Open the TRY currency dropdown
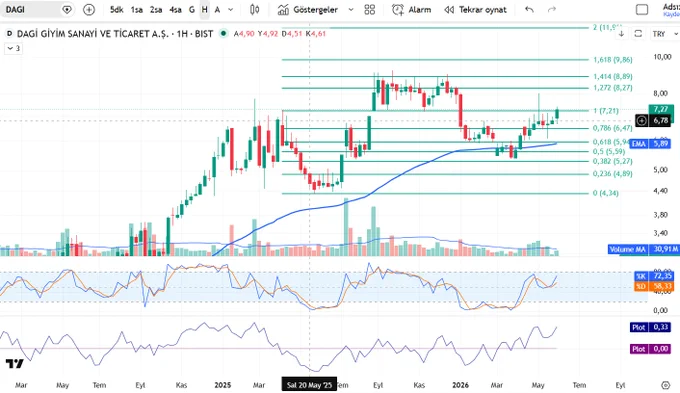This screenshot has width=680, height=393. 665,34
